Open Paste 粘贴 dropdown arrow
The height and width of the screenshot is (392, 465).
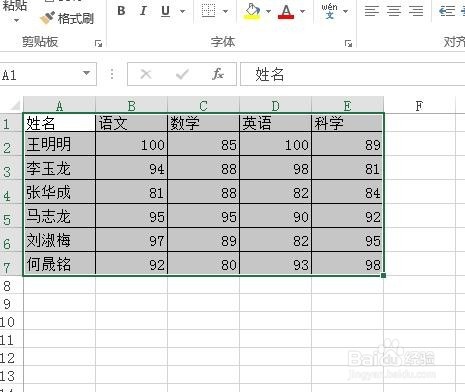pos(16,20)
